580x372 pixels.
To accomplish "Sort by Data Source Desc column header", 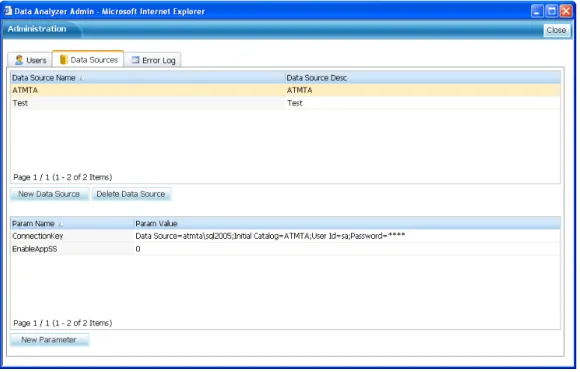I will click(x=422, y=78).
